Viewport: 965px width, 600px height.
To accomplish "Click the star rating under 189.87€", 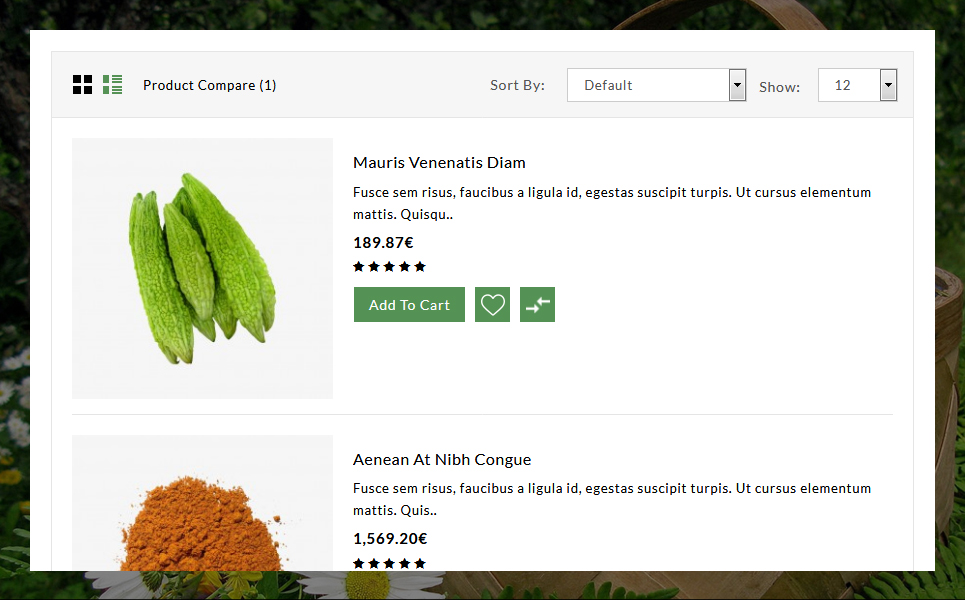I will pyautogui.click(x=390, y=266).
